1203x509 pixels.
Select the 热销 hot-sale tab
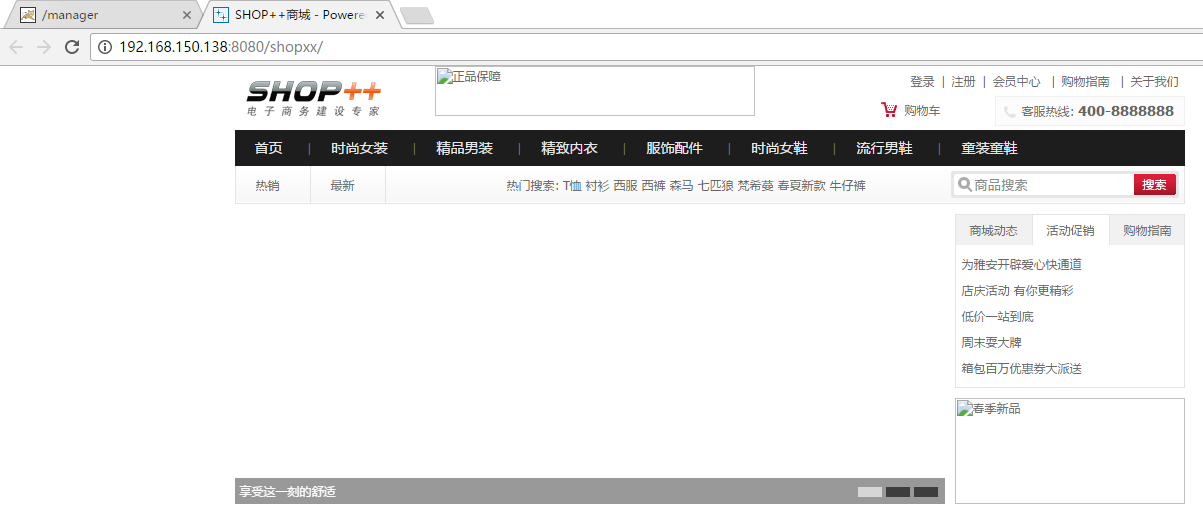click(267, 185)
